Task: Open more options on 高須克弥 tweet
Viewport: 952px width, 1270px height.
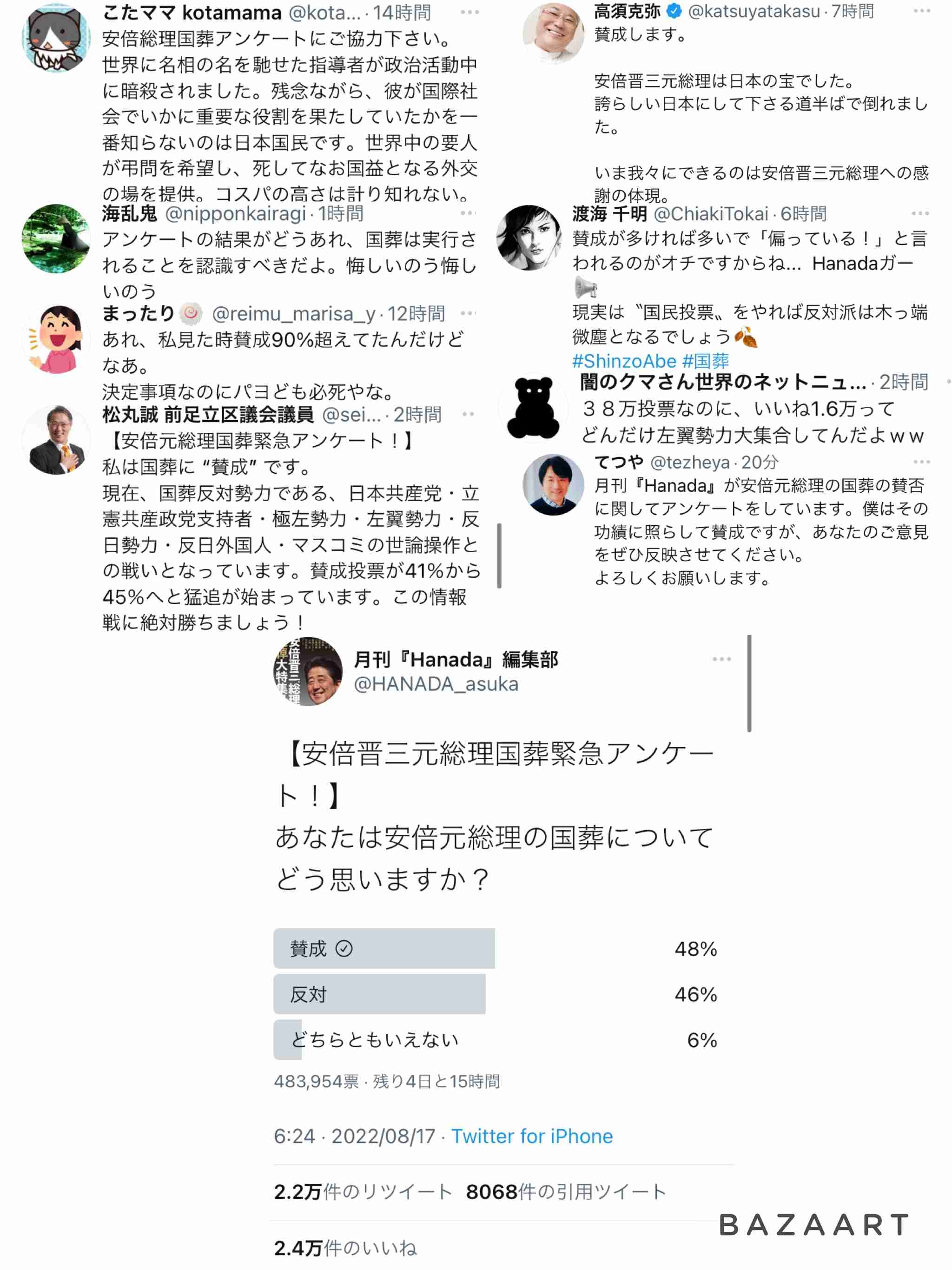Action: pos(921,11)
